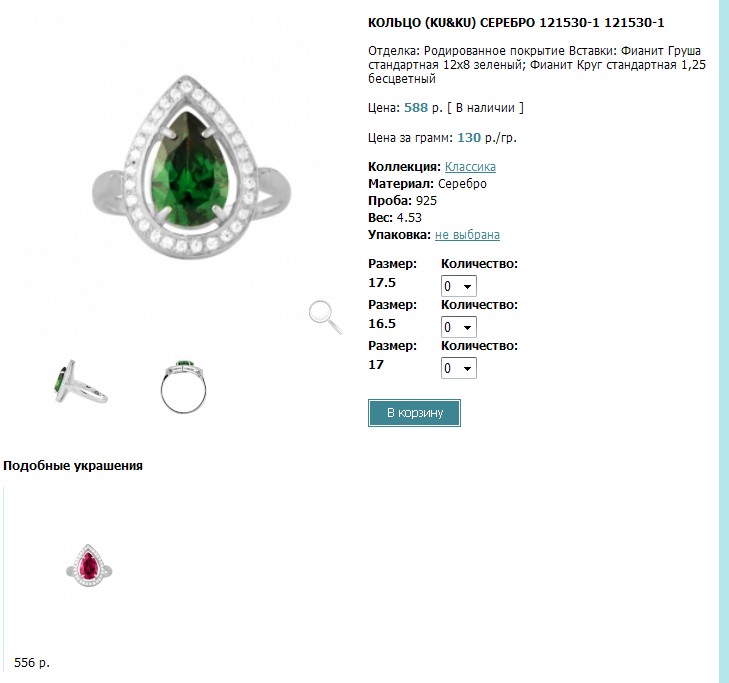Click the Вес 4.53 weight line

395,218
